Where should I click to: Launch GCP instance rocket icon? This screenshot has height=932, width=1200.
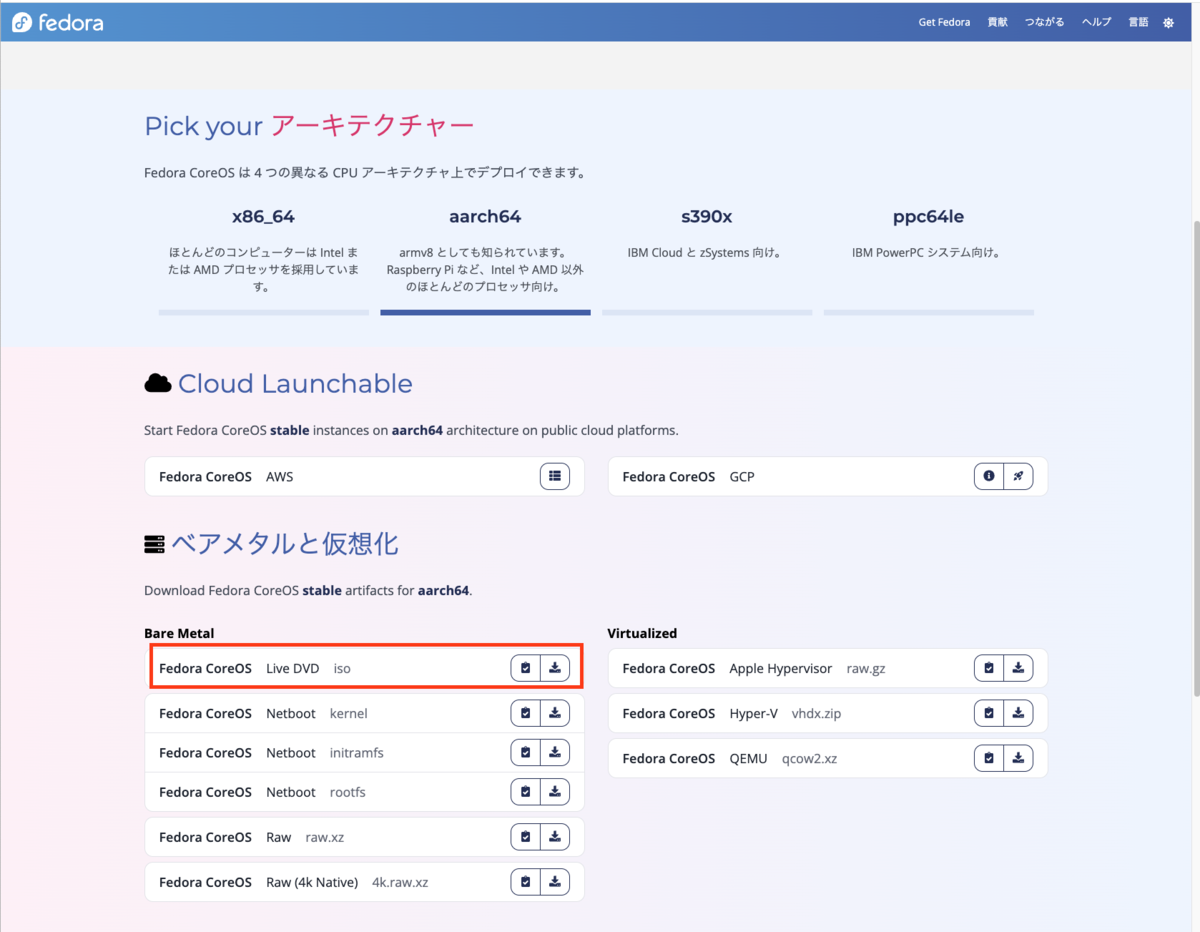[x=1018, y=476]
